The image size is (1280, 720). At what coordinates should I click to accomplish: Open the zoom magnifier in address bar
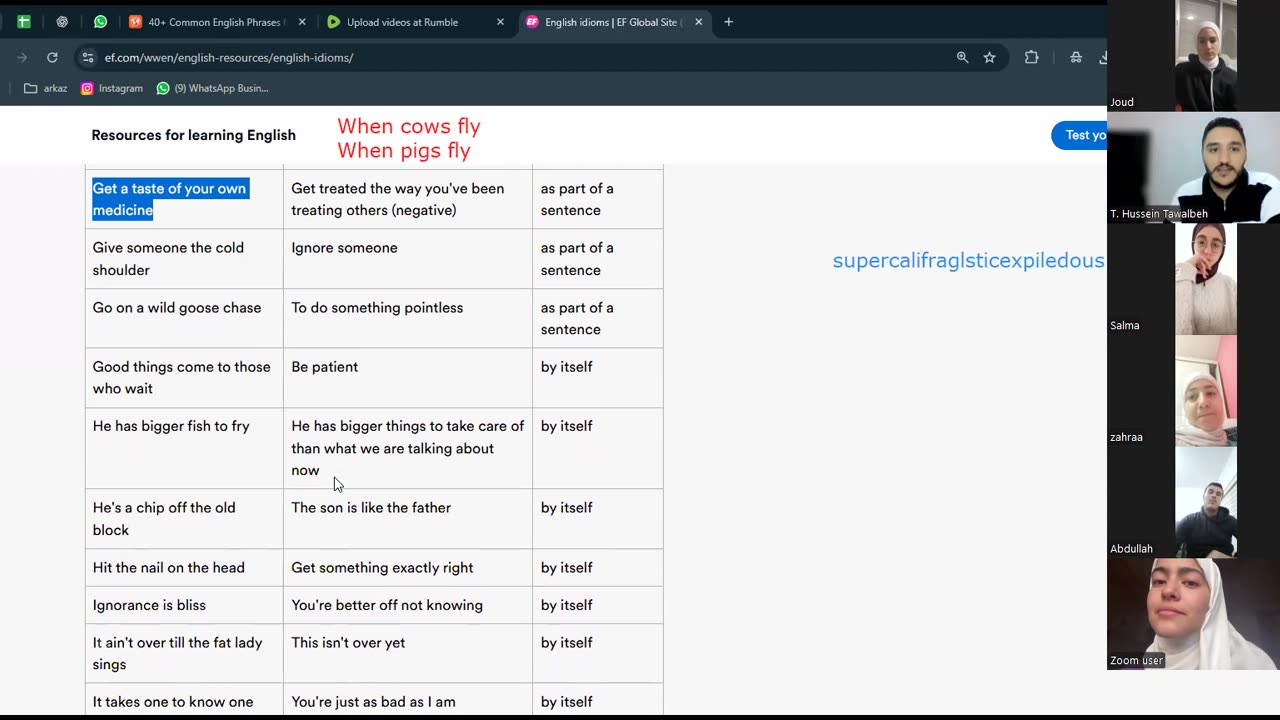click(962, 57)
